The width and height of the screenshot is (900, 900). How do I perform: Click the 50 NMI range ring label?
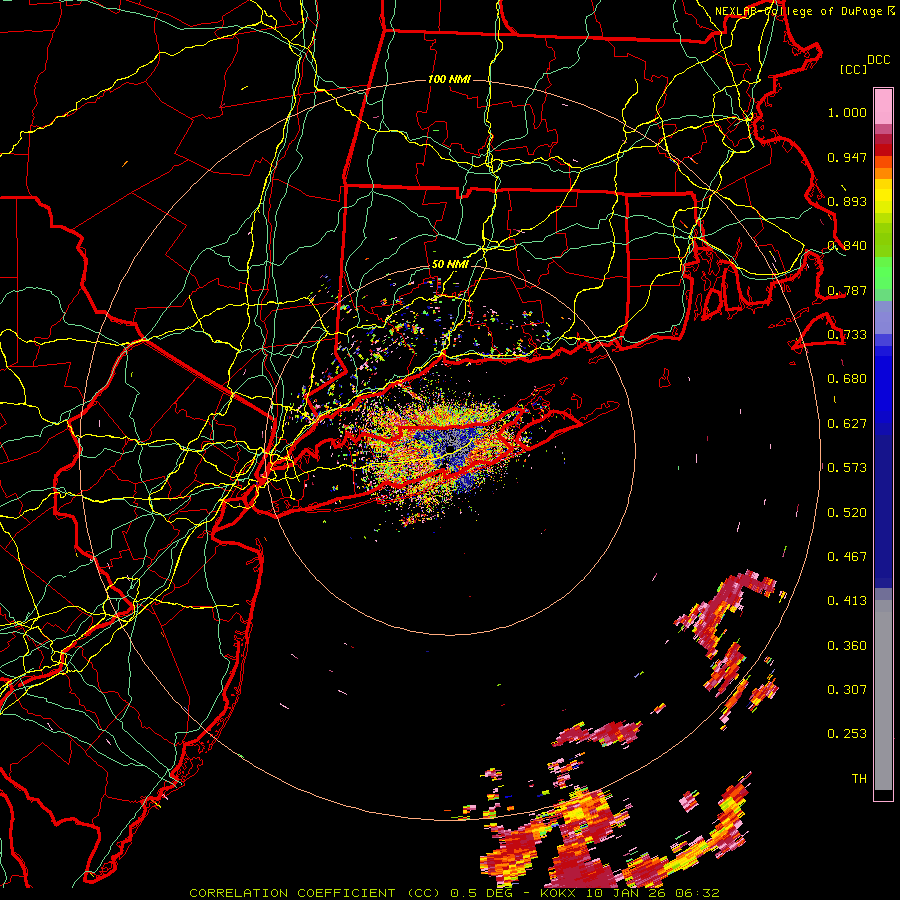449,265
